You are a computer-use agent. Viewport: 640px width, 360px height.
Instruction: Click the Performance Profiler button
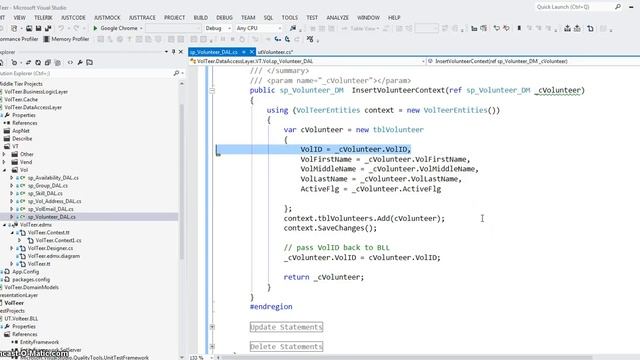click(19, 39)
